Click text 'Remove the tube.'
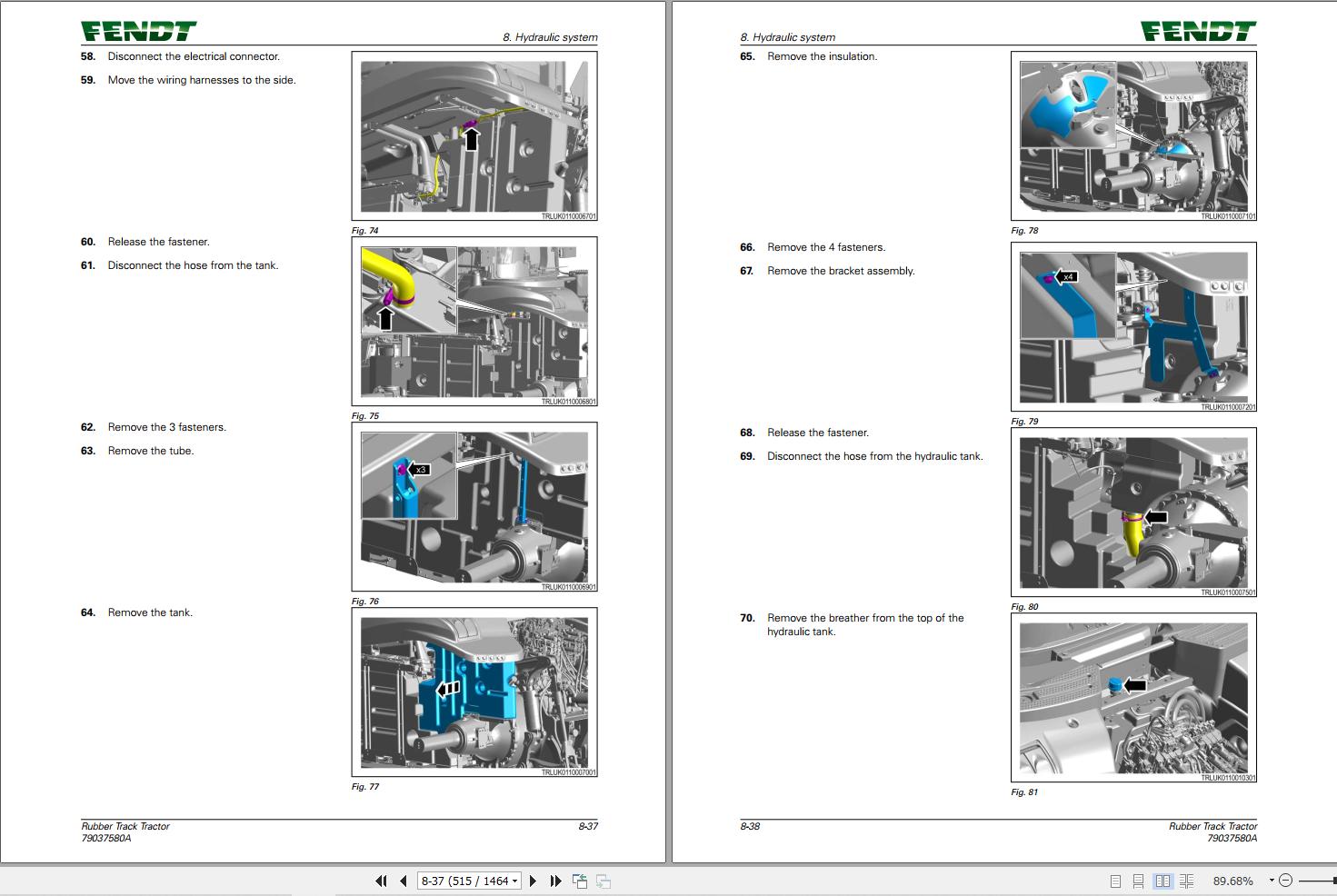 pyautogui.click(x=151, y=451)
